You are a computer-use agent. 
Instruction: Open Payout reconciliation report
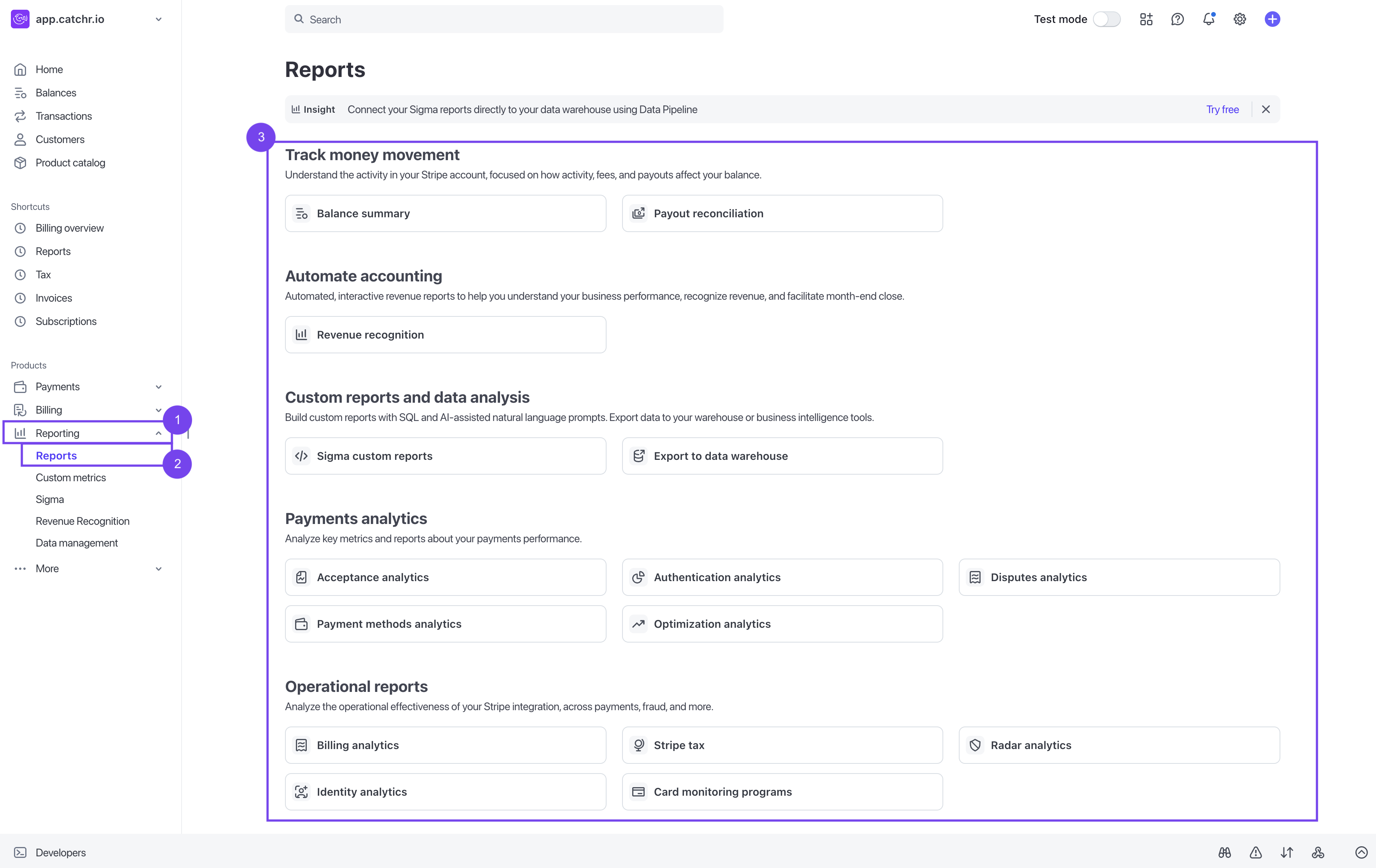[782, 213]
